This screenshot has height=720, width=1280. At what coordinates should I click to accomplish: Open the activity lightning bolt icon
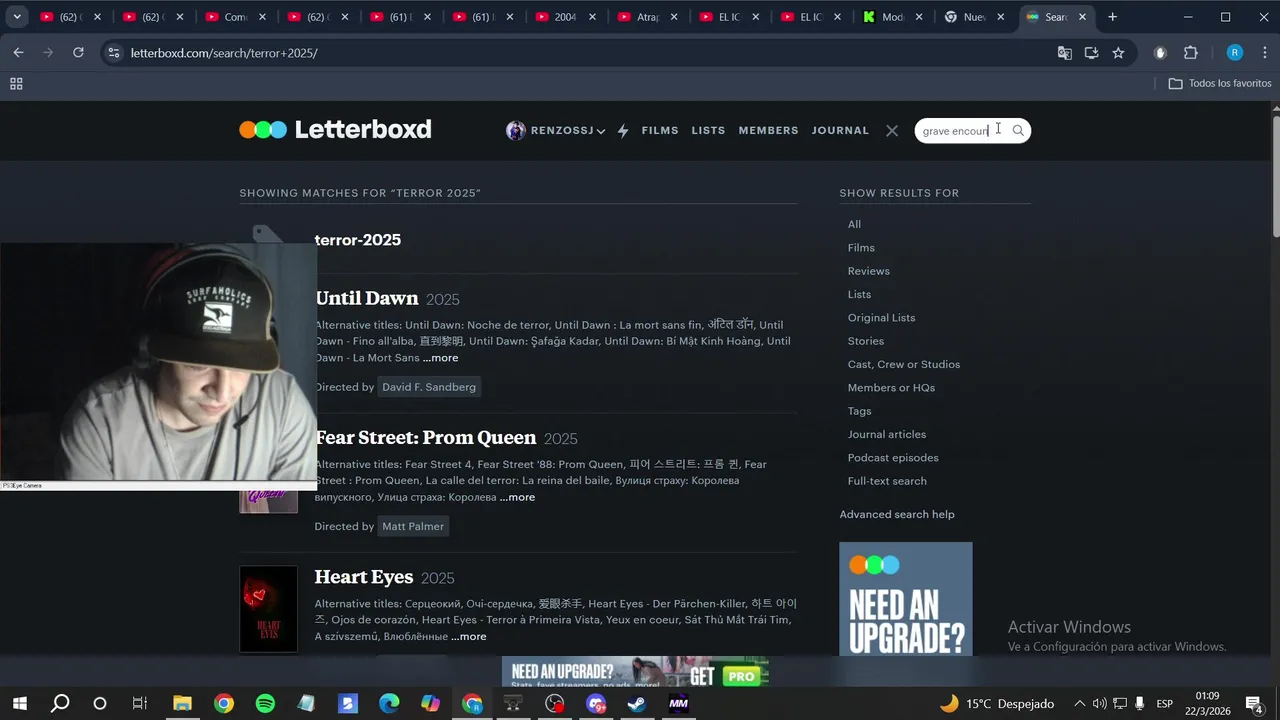click(x=623, y=131)
